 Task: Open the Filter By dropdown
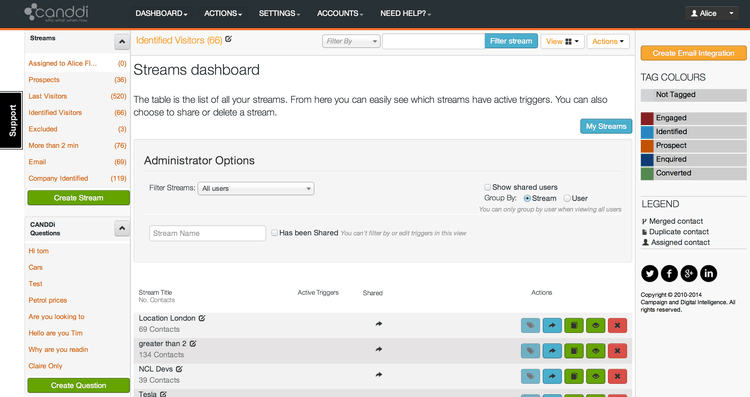click(x=351, y=41)
